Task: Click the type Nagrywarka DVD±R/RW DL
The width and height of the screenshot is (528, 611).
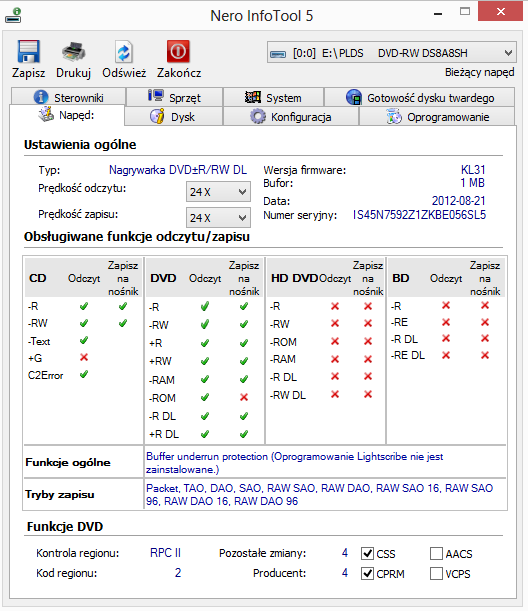Action: [178, 170]
